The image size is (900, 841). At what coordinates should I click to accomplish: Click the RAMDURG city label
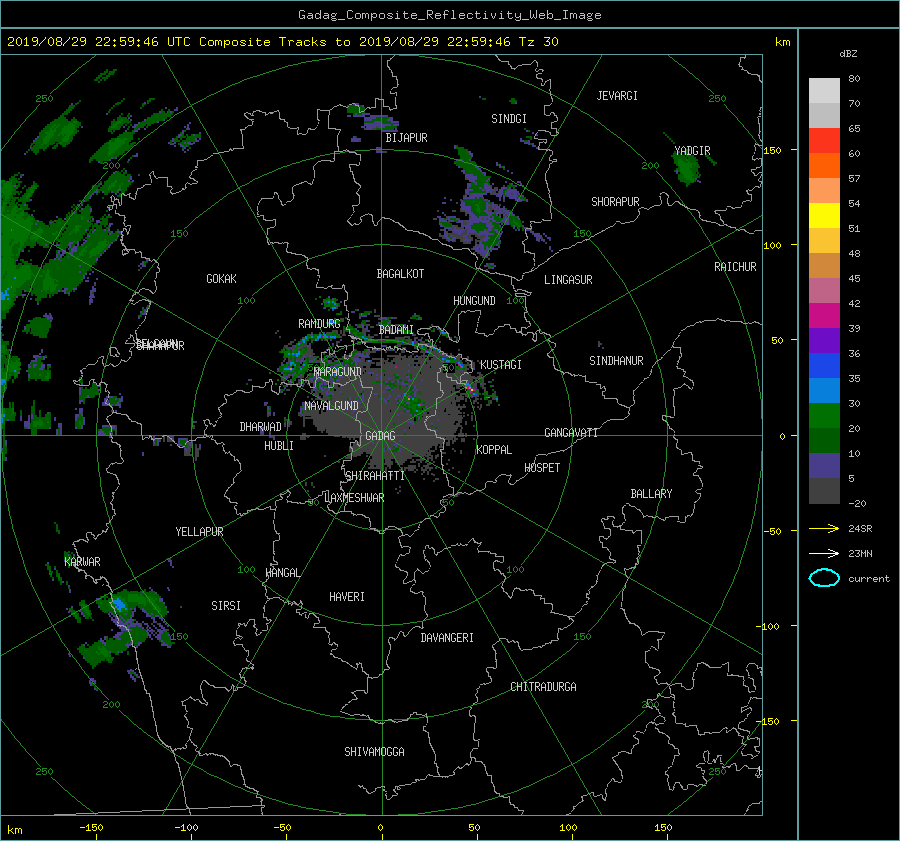click(319, 324)
